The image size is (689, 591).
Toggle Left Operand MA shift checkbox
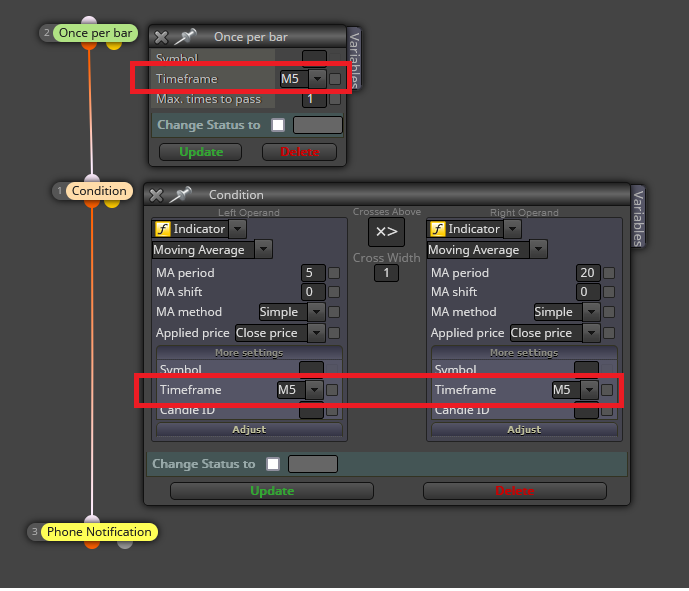[x=334, y=292]
